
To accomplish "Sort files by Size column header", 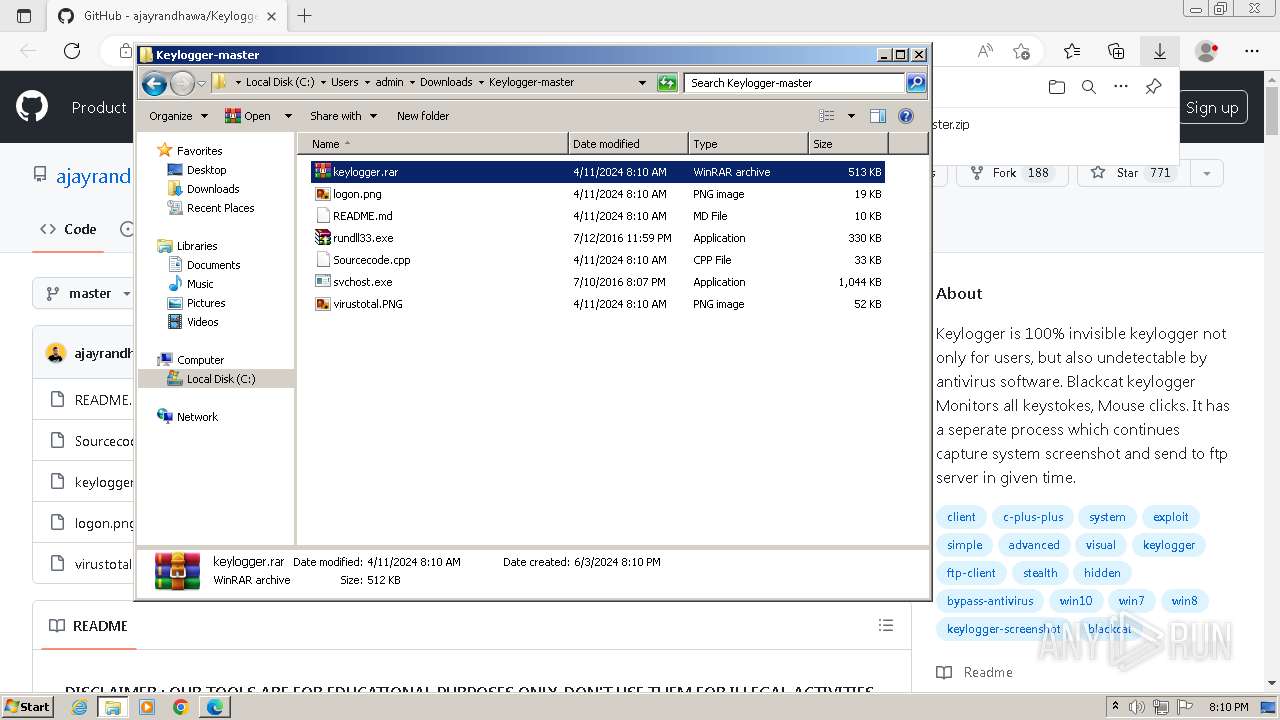I will click(x=848, y=144).
